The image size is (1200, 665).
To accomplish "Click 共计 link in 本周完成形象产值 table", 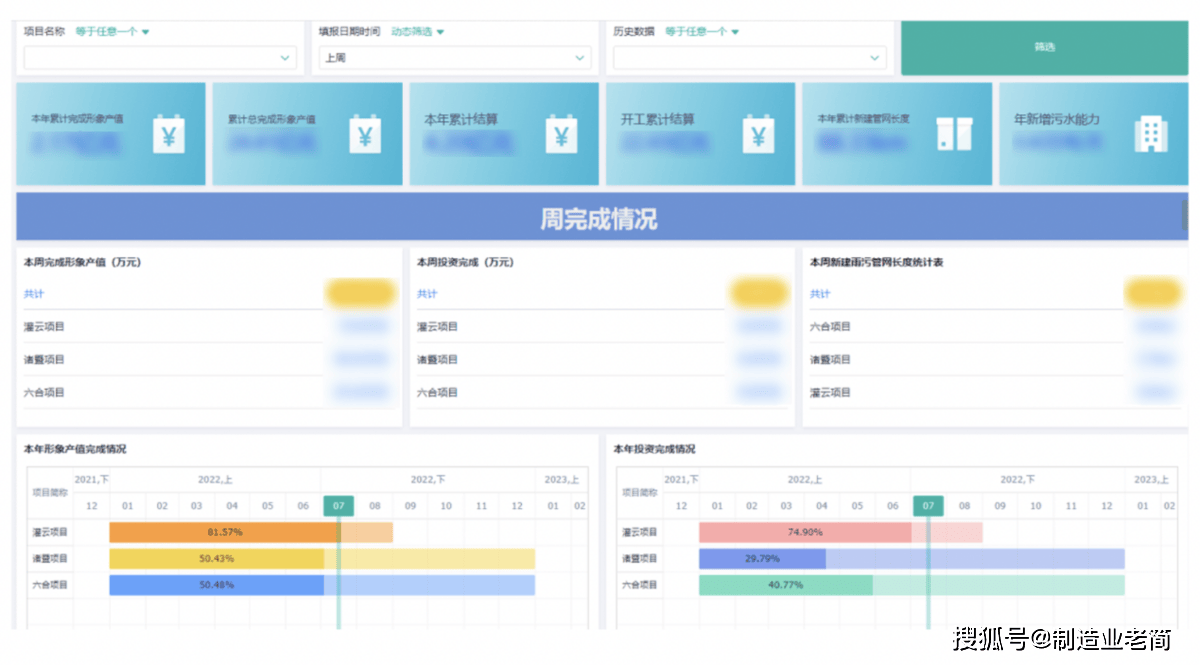I will point(34,294).
